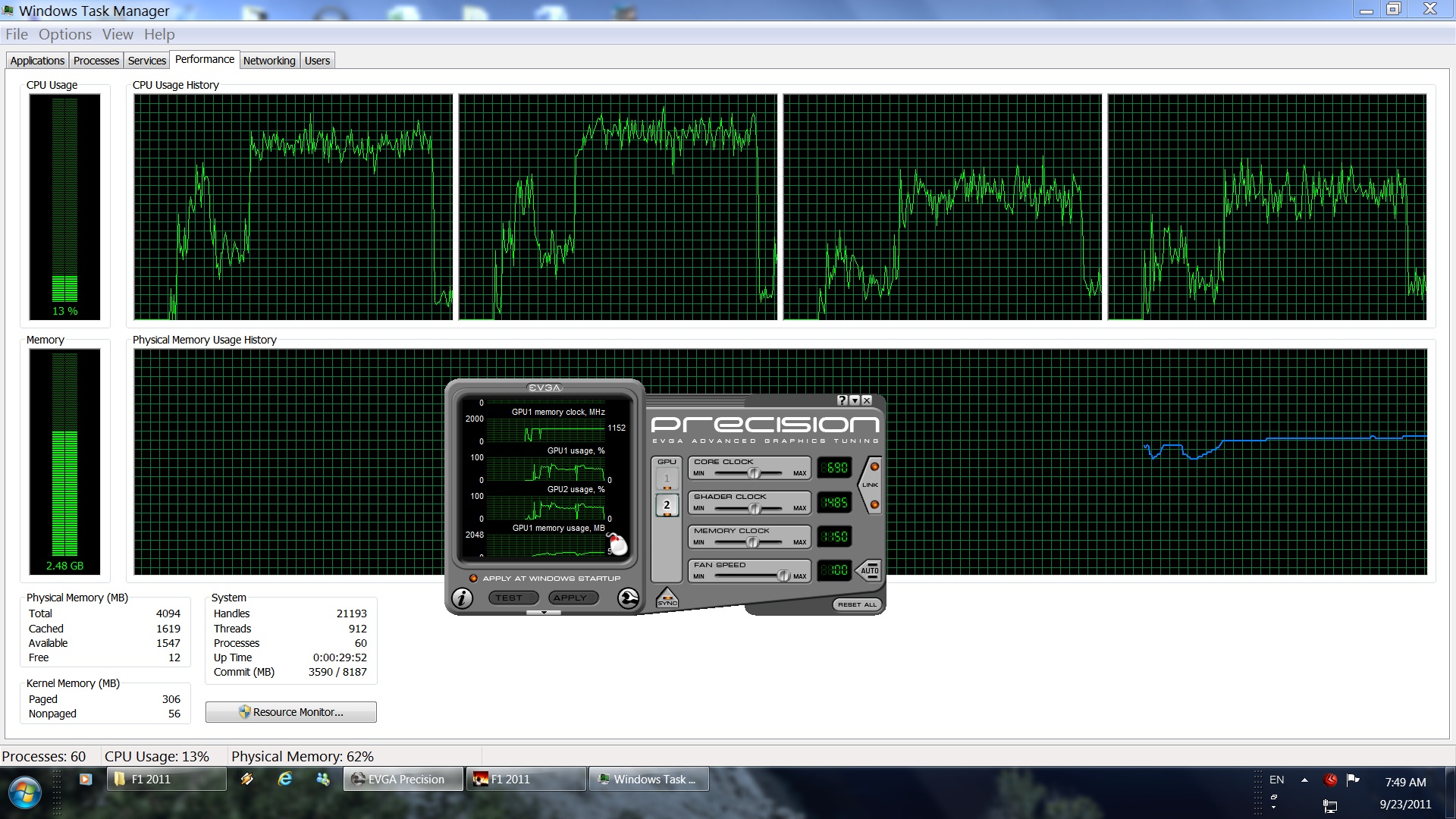The width and height of the screenshot is (1456, 819).
Task: Click the Core Clock slider handle
Action: (754, 473)
